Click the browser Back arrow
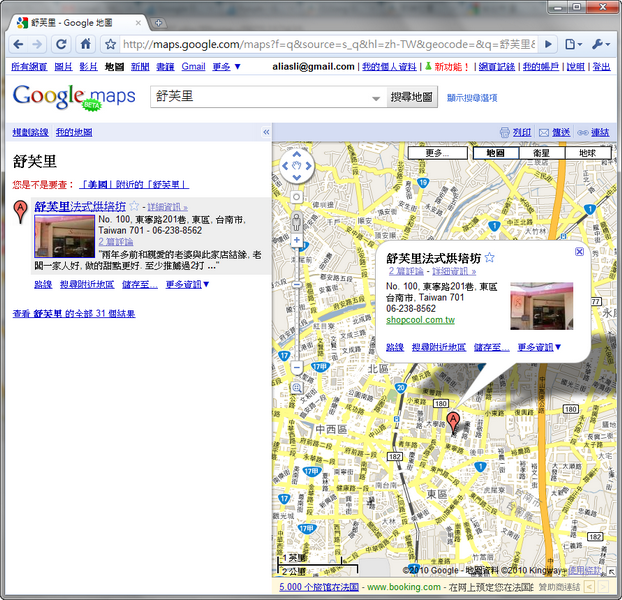Image resolution: width=622 pixels, height=600 pixels. (x=18, y=44)
